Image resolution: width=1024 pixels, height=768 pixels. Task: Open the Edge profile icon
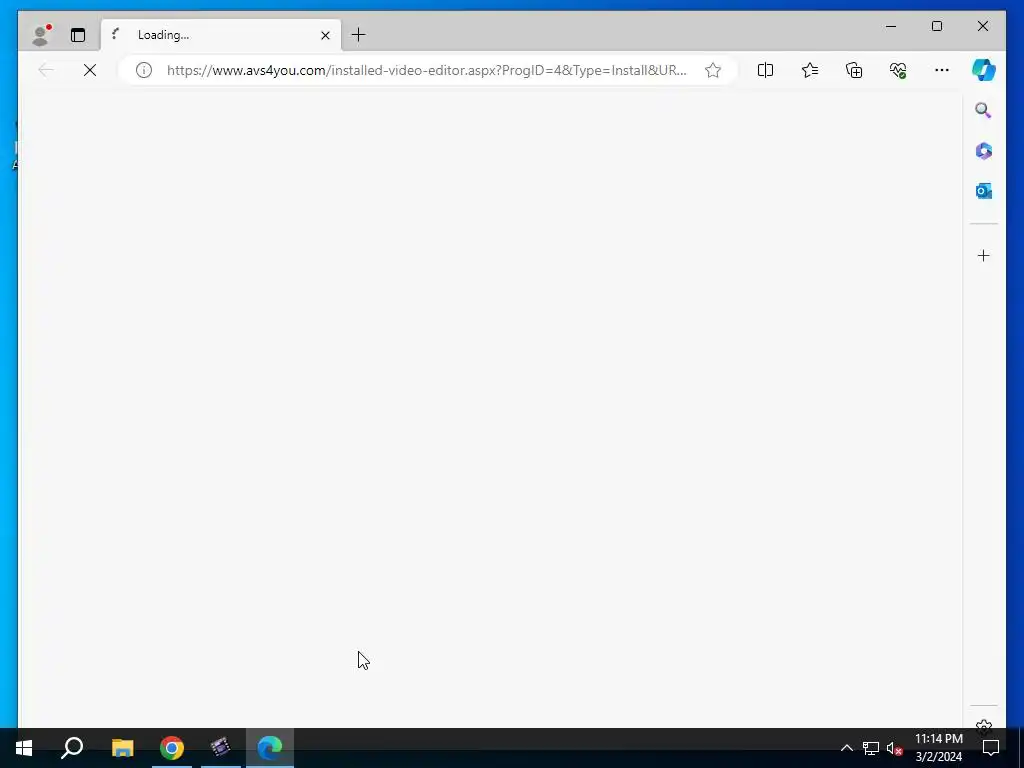(40, 35)
